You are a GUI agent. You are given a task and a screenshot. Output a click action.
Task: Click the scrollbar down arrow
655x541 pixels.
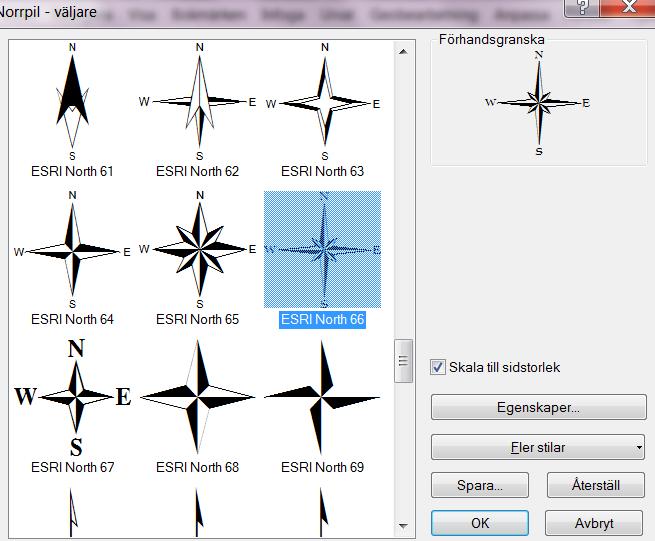pyautogui.click(x=403, y=526)
